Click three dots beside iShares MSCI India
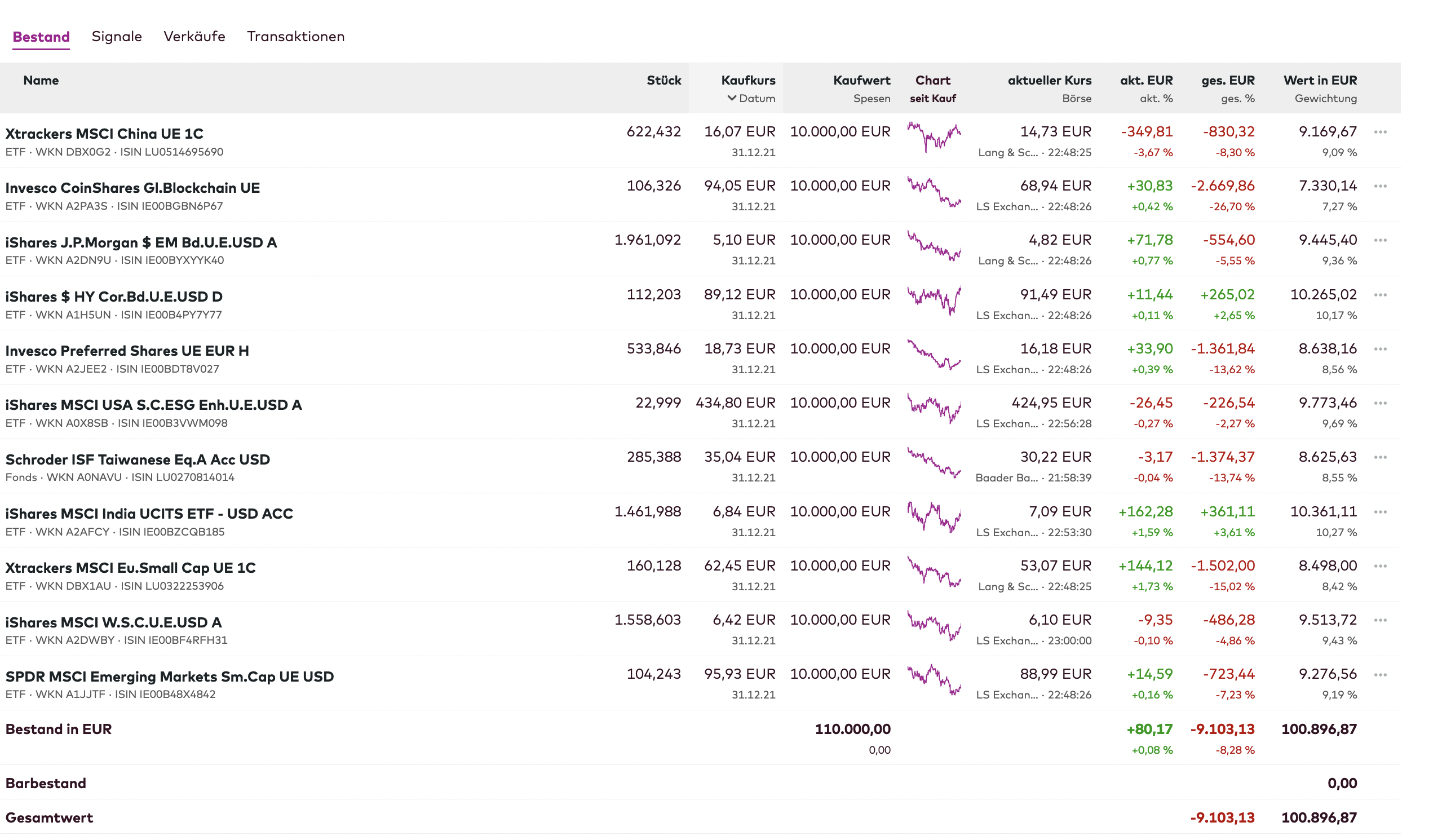The width and height of the screenshot is (1451, 840). tap(1379, 512)
